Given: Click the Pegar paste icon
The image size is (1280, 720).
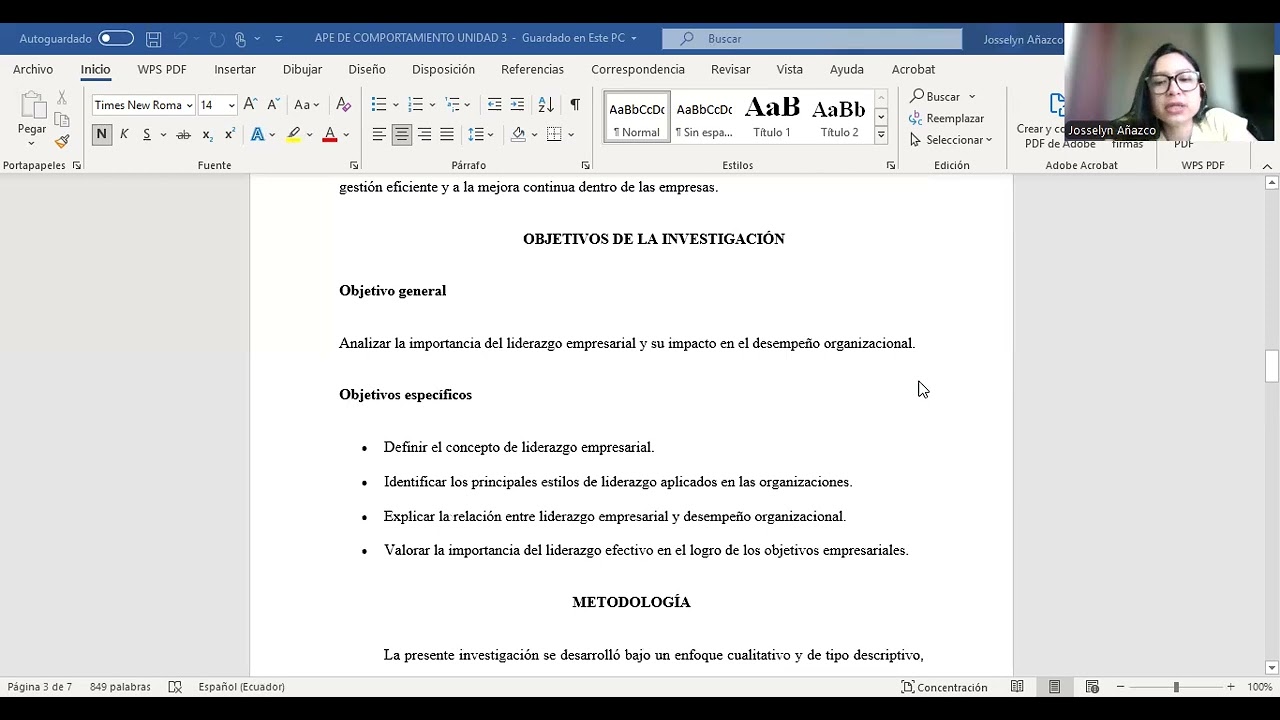Looking at the screenshot, I should [32, 105].
